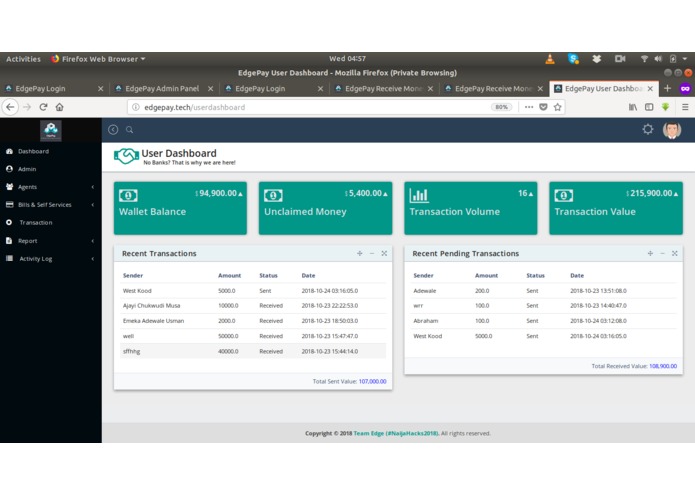The width and height of the screenshot is (695, 494).
Task: Open the settings gear in the top bar
Action: (648, 129)
